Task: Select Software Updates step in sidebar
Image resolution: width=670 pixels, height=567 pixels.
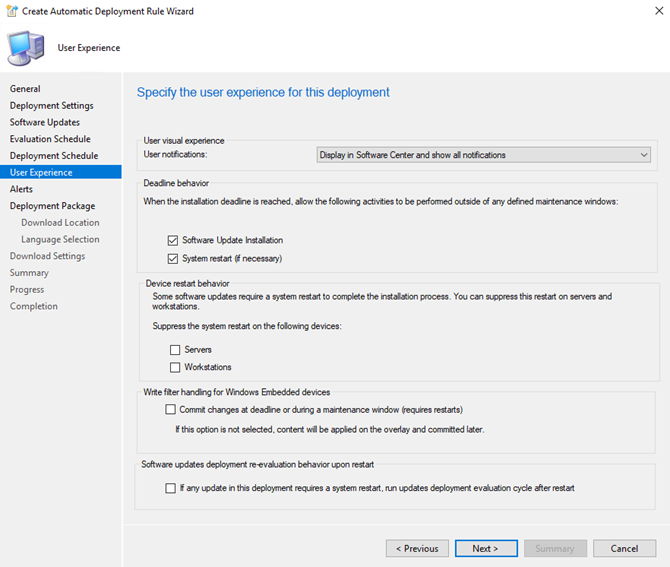Action: (x=45, y=122)
